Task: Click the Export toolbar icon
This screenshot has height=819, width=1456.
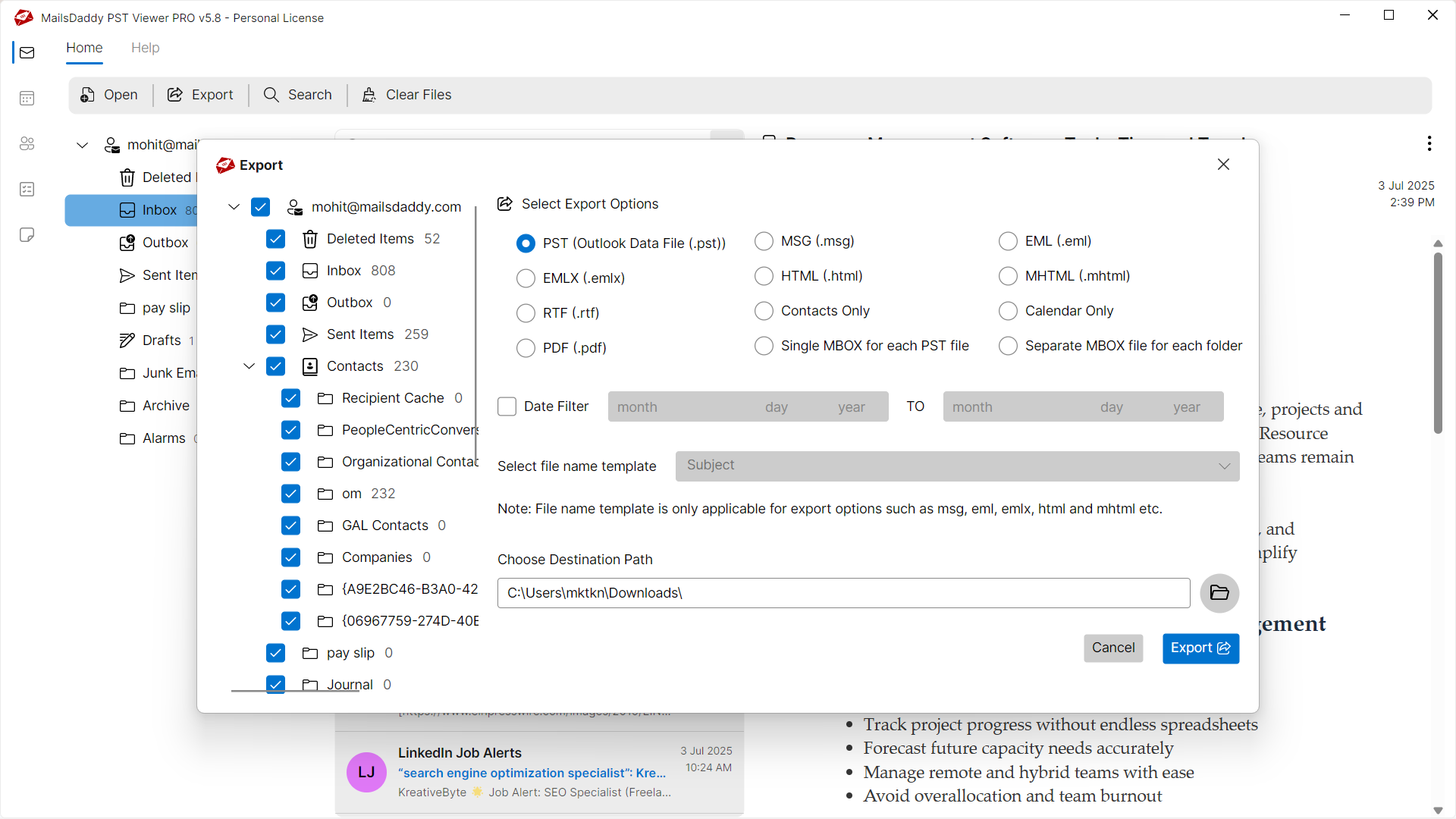Action: [x=175, y=95]
